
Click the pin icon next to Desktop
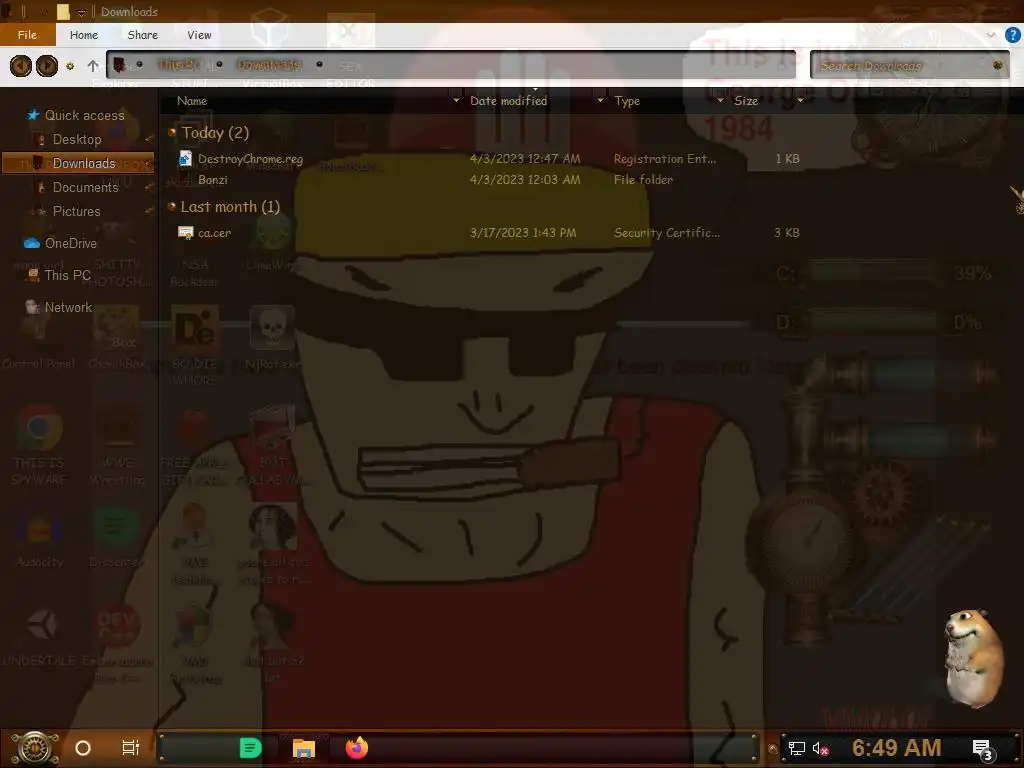[150, 139]
